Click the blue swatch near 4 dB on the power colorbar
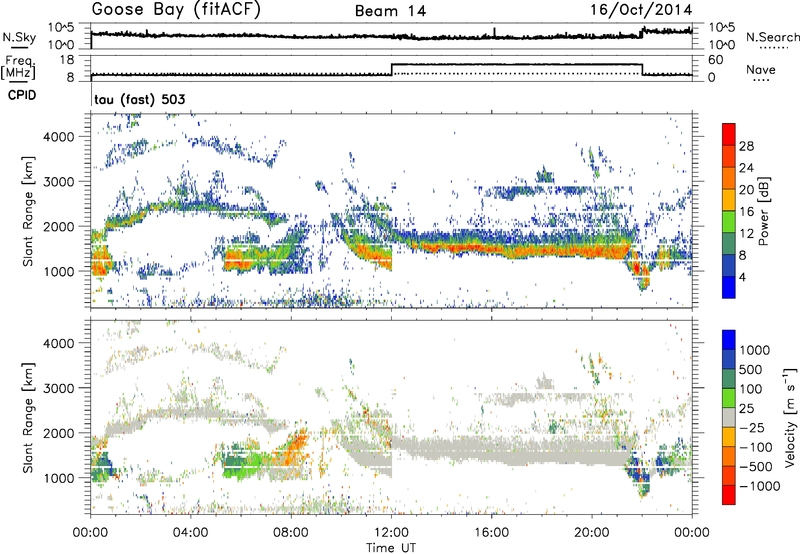Viewport: 800px width, 554px height. tap(729, 287)
